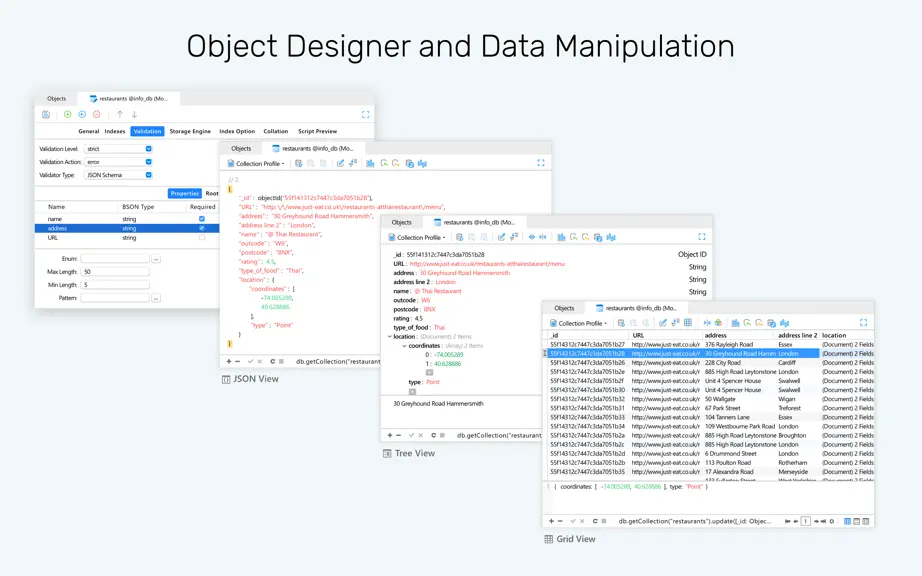Open Storage Engine tab
922x576 pixels.
(190, 131)
